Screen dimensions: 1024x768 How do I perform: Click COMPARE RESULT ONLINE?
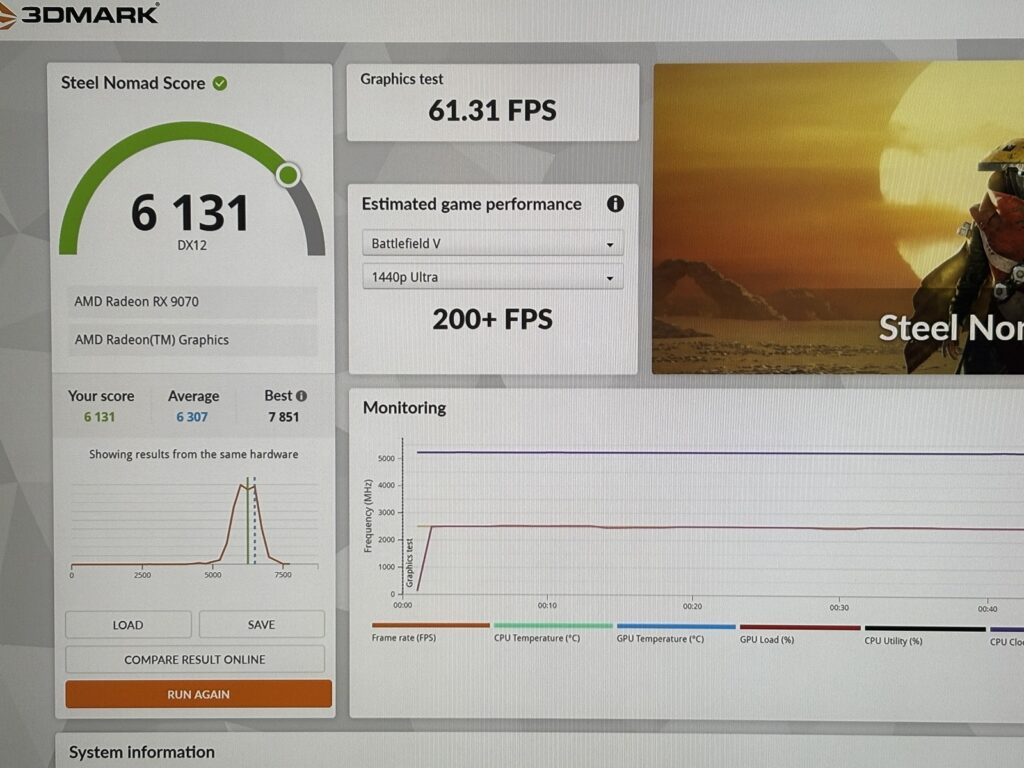pos(195,660)
